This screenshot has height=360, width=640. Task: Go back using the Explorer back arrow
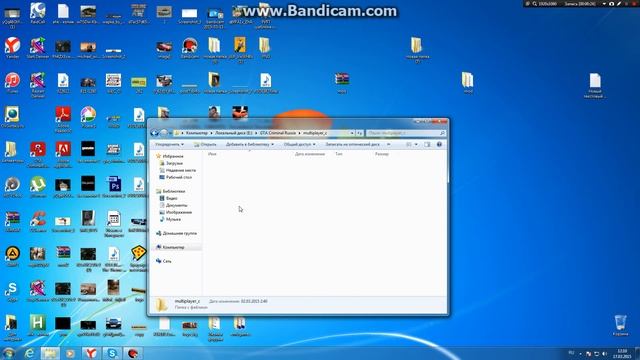click(x=154, y=133)
